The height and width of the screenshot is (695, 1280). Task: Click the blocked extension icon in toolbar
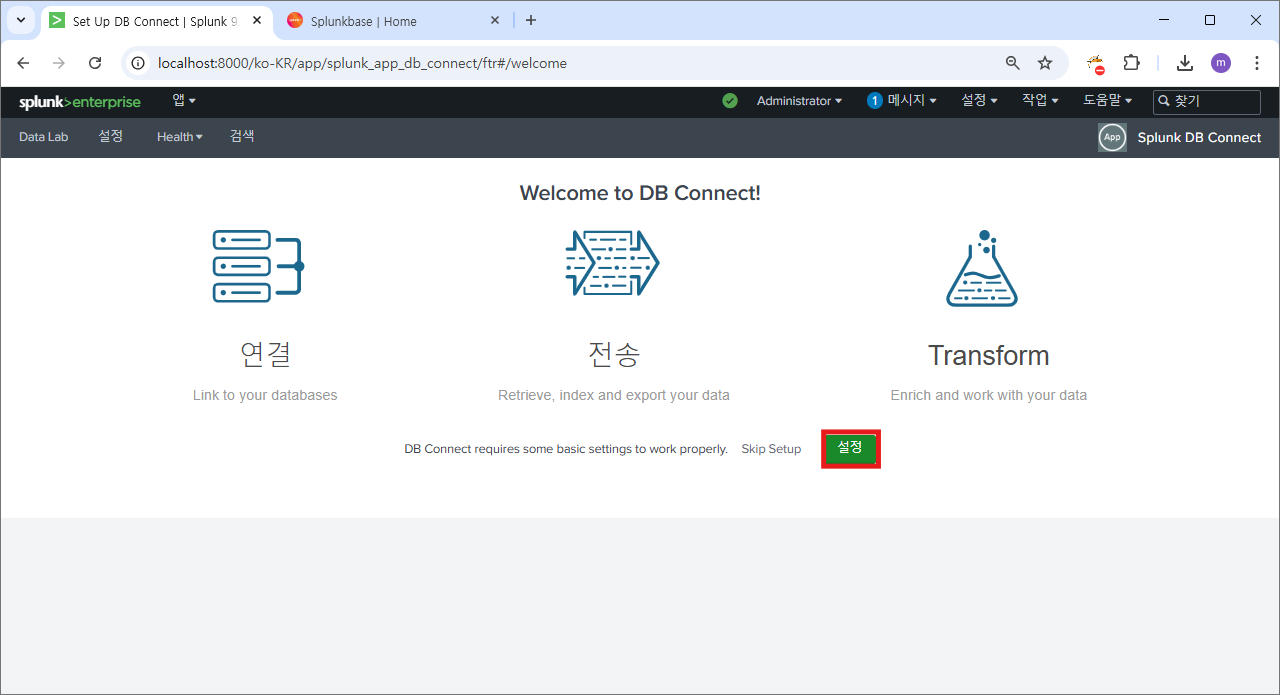1096,64
